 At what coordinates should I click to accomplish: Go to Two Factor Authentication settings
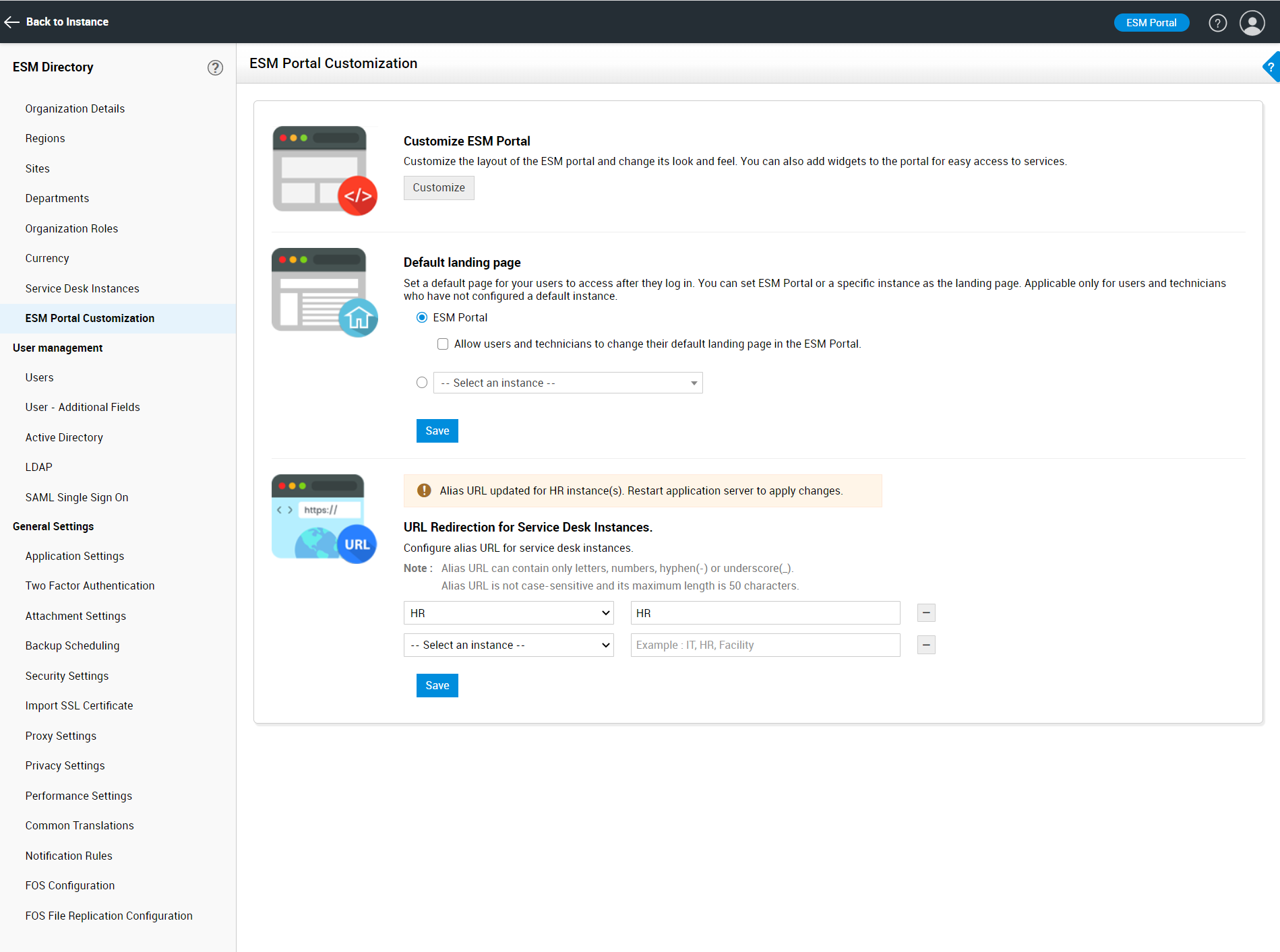point(90,585)
